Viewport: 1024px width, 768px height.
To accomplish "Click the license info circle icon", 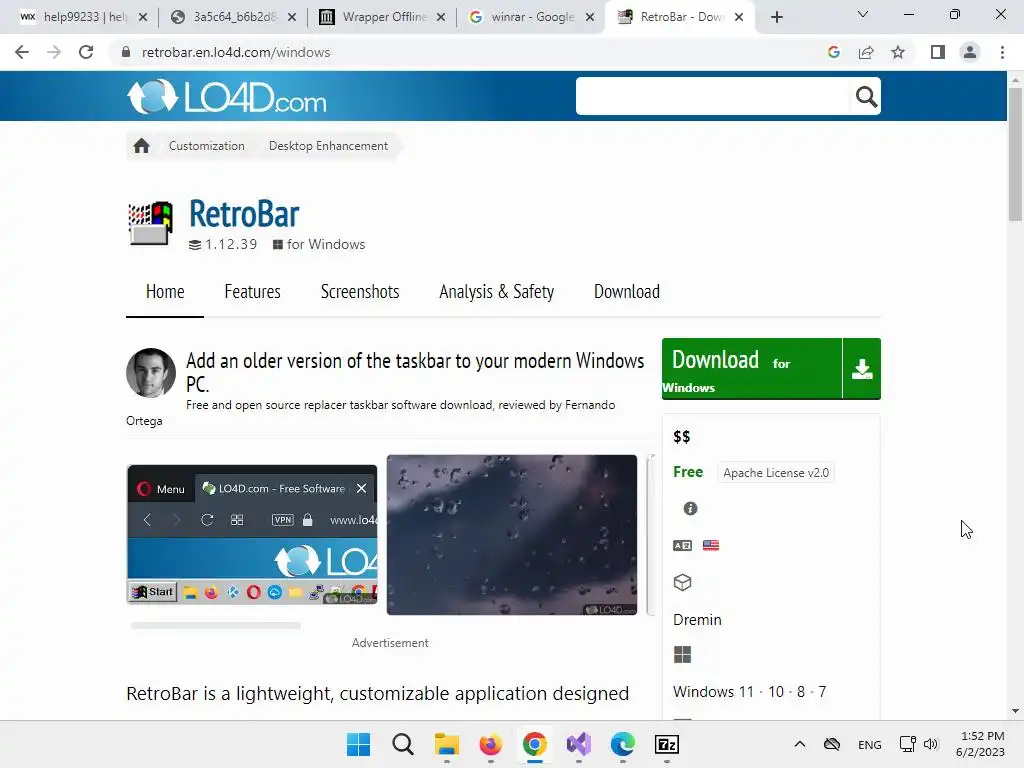I will tap(690, 508).
